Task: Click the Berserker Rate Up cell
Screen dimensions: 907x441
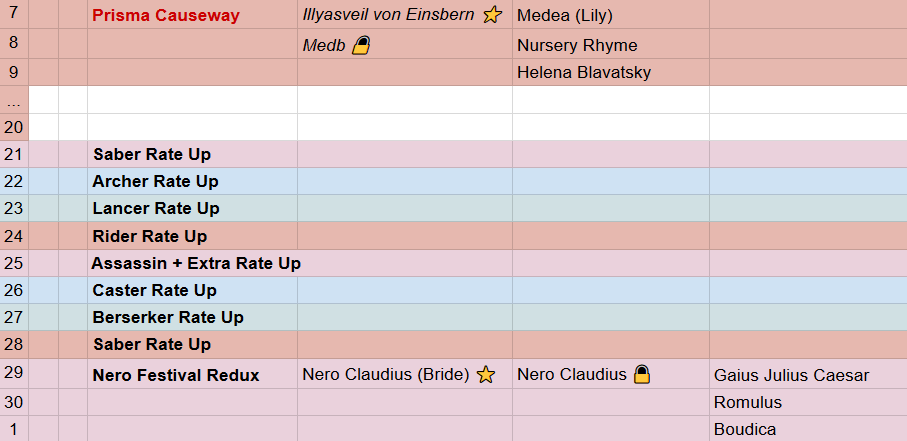Action: [x=193, y=318]
